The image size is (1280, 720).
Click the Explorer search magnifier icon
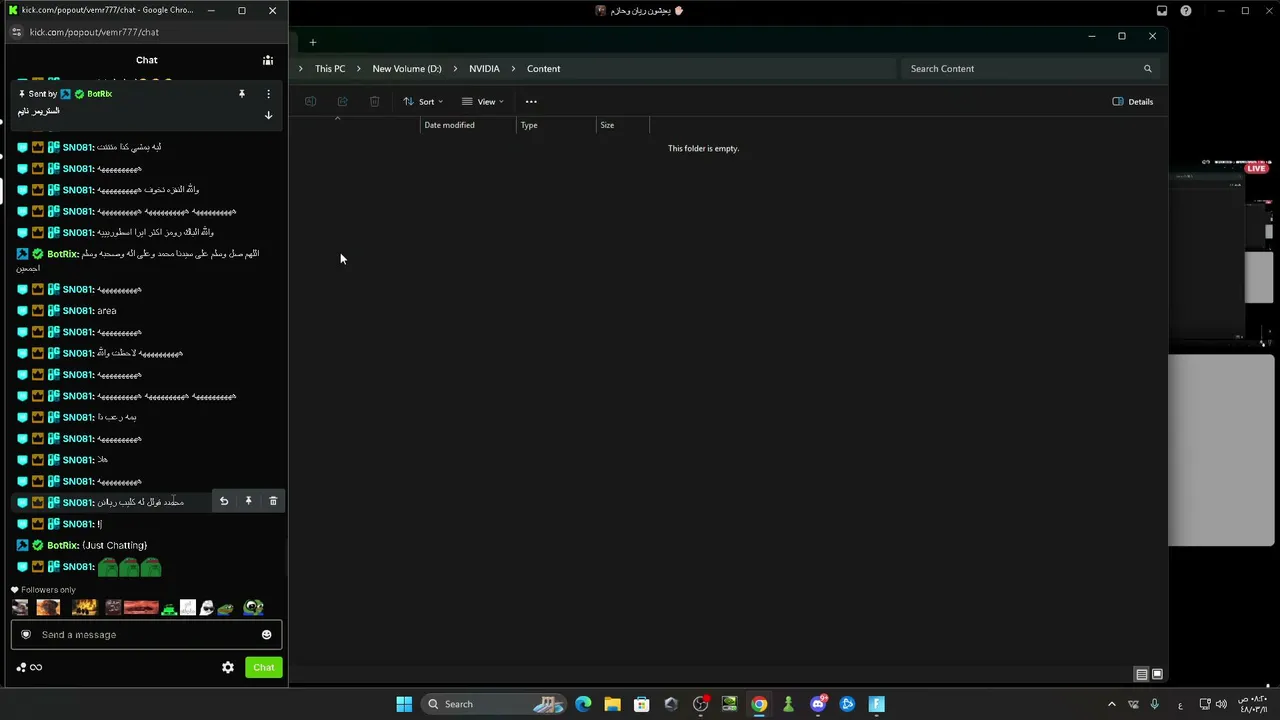[x=1147, y=69]
